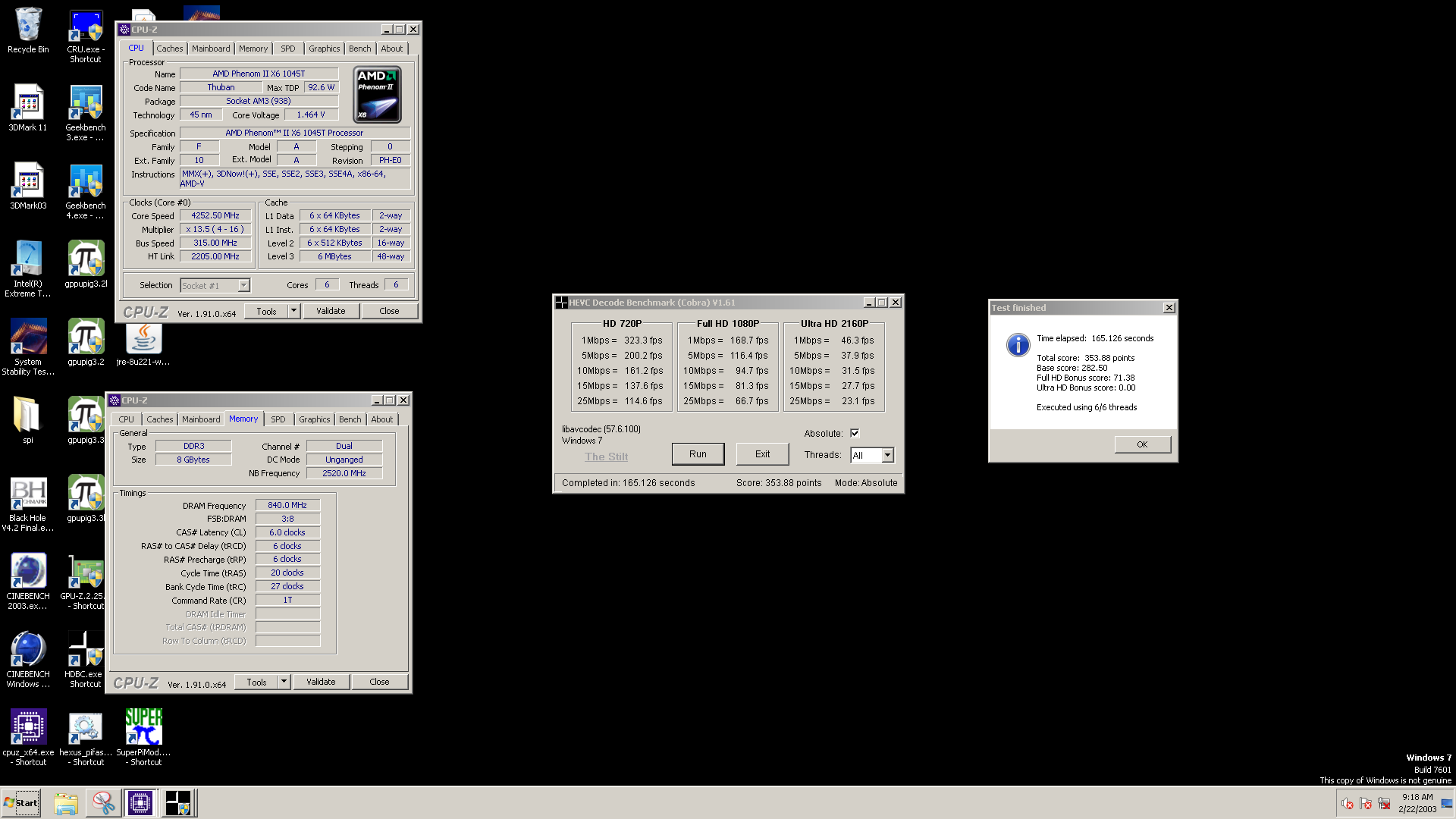1456x819 pixels.
Task: Click OK in Test finished dialog
Action: pyautogui.click(x=1142, y=444)
